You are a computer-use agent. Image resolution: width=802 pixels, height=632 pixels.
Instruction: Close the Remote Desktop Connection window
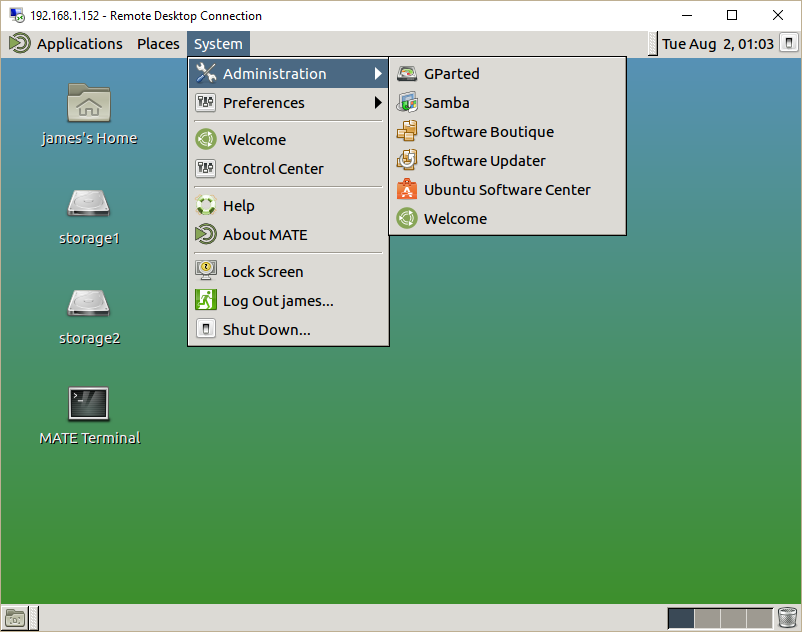pos(777,15)
